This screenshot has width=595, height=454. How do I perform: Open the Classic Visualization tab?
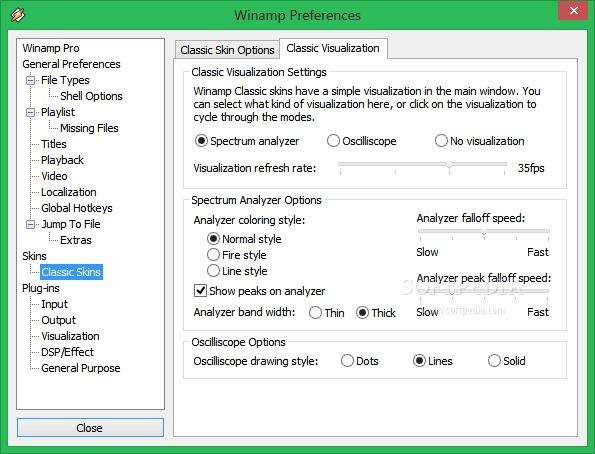pyautogui.click(x=333, y=48)
